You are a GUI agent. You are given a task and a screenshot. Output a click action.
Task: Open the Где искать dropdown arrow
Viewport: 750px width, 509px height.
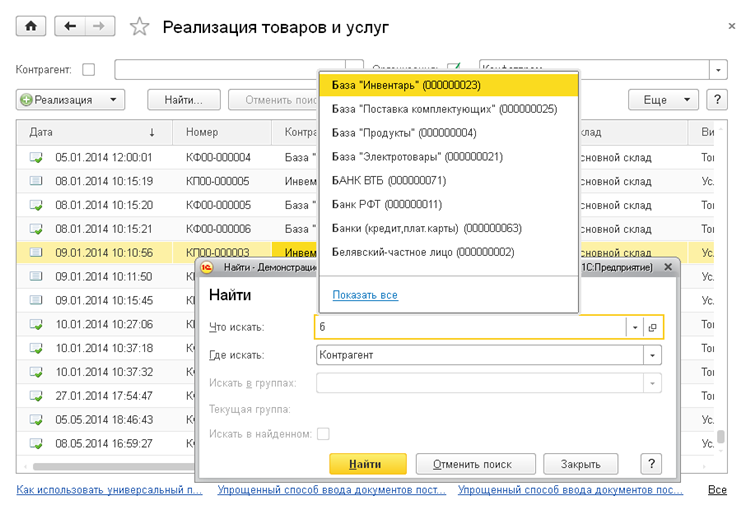652,355
